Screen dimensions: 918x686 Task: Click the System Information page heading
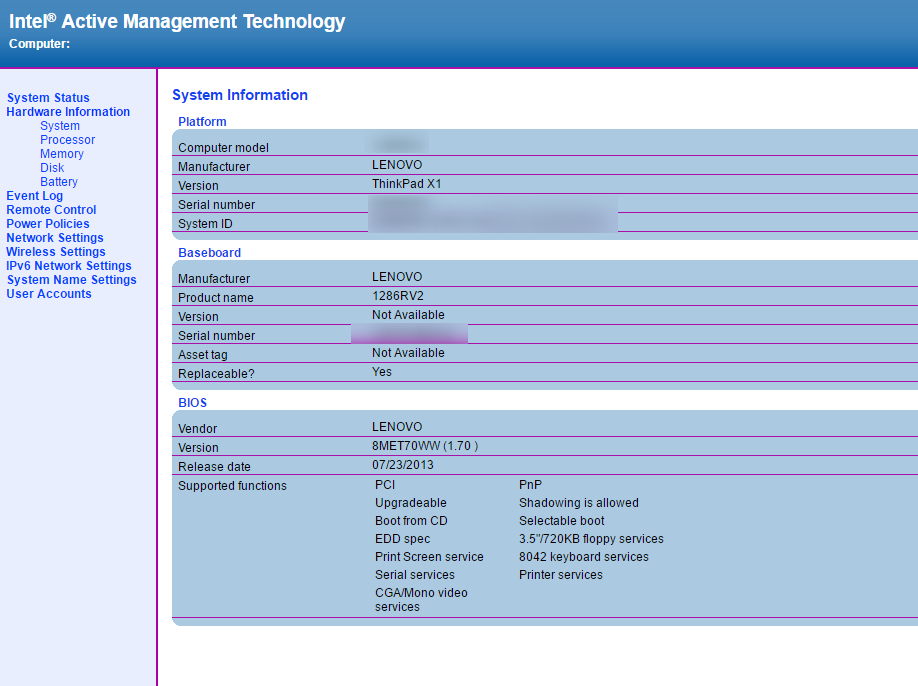pyautogui.click(x=240, y=95)
